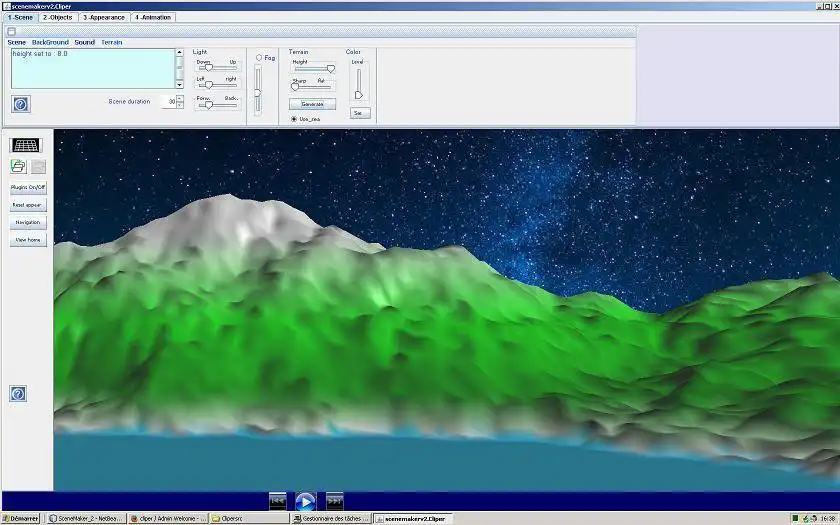Open help icon at bottom of left sidebar
The image size is (840, 525).
[x=18, y=394]
